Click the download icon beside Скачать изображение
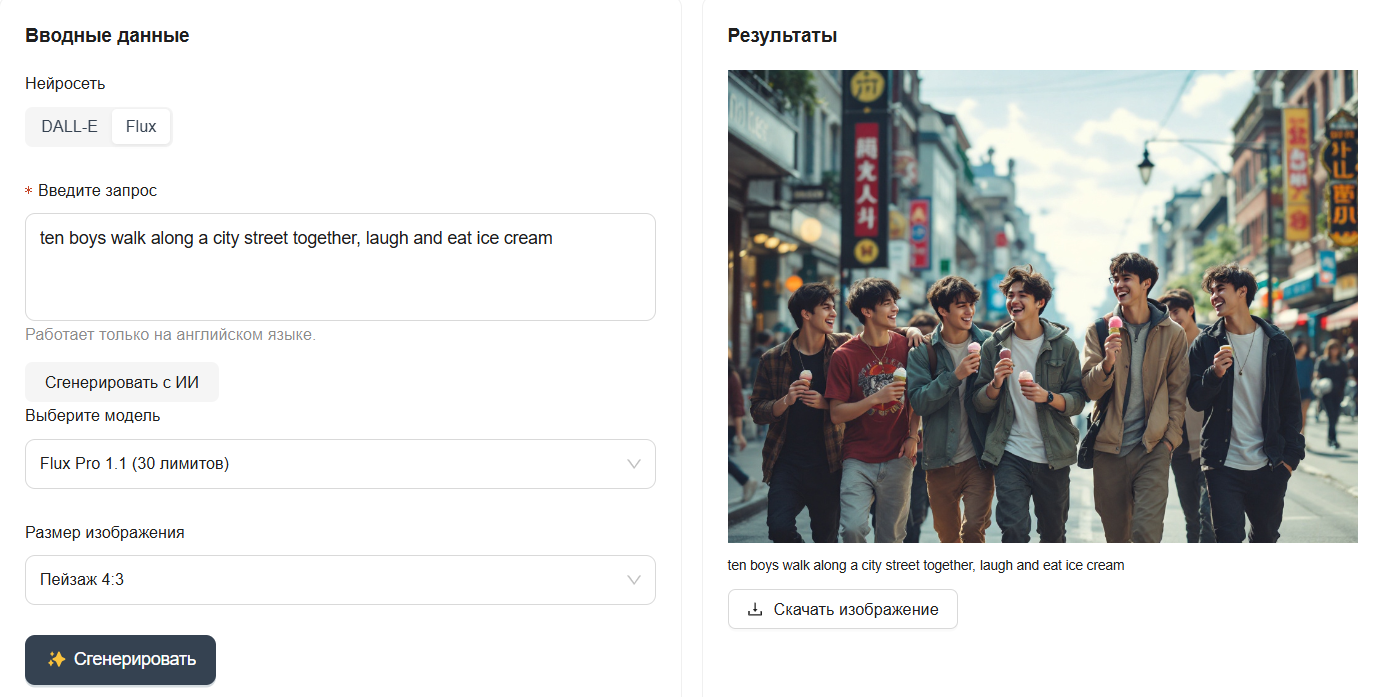The width and height of the screenshot is (1376, 697). click(755, 609)
